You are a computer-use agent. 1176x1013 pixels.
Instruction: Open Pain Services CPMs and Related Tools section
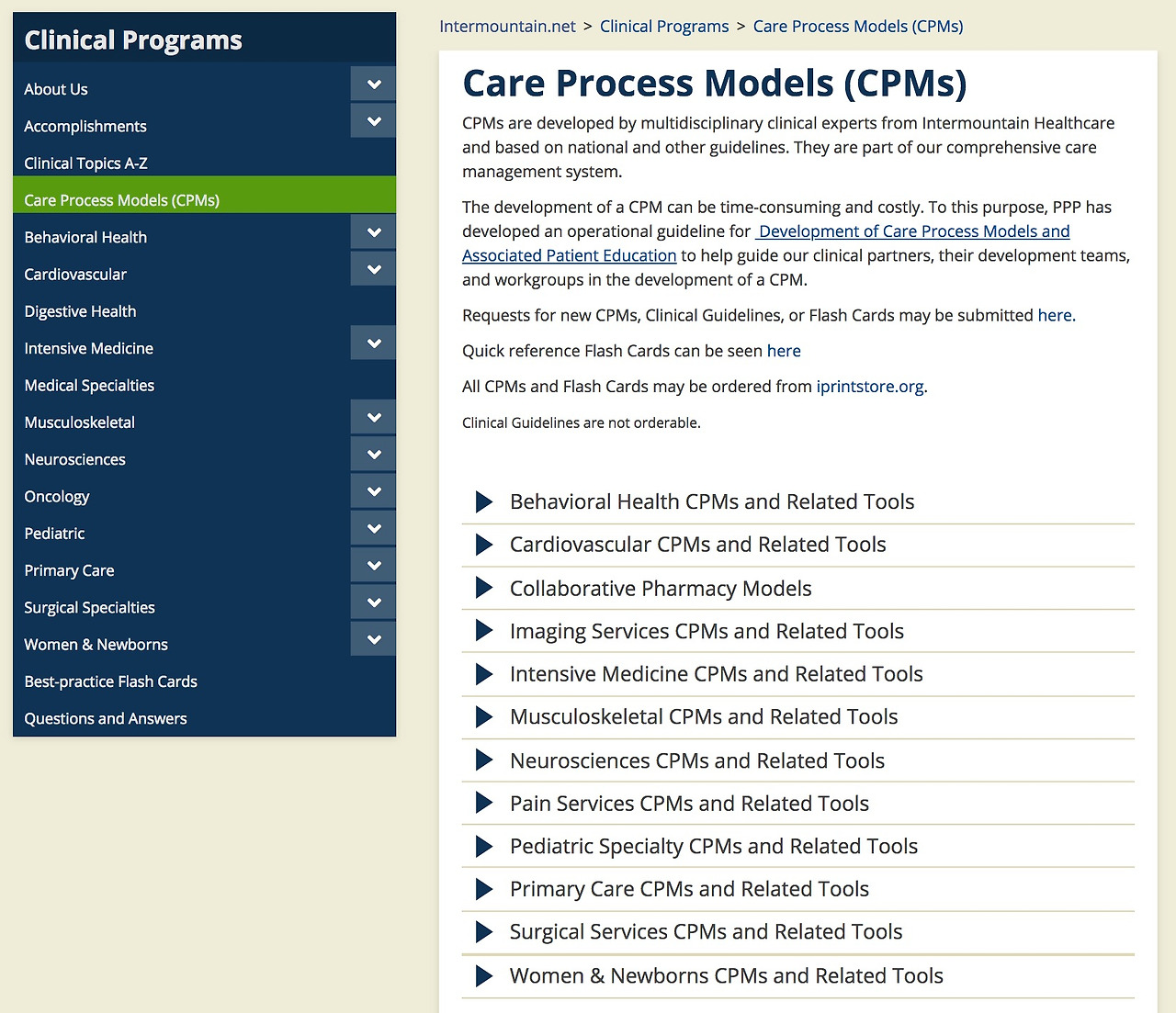pos(689,804)
